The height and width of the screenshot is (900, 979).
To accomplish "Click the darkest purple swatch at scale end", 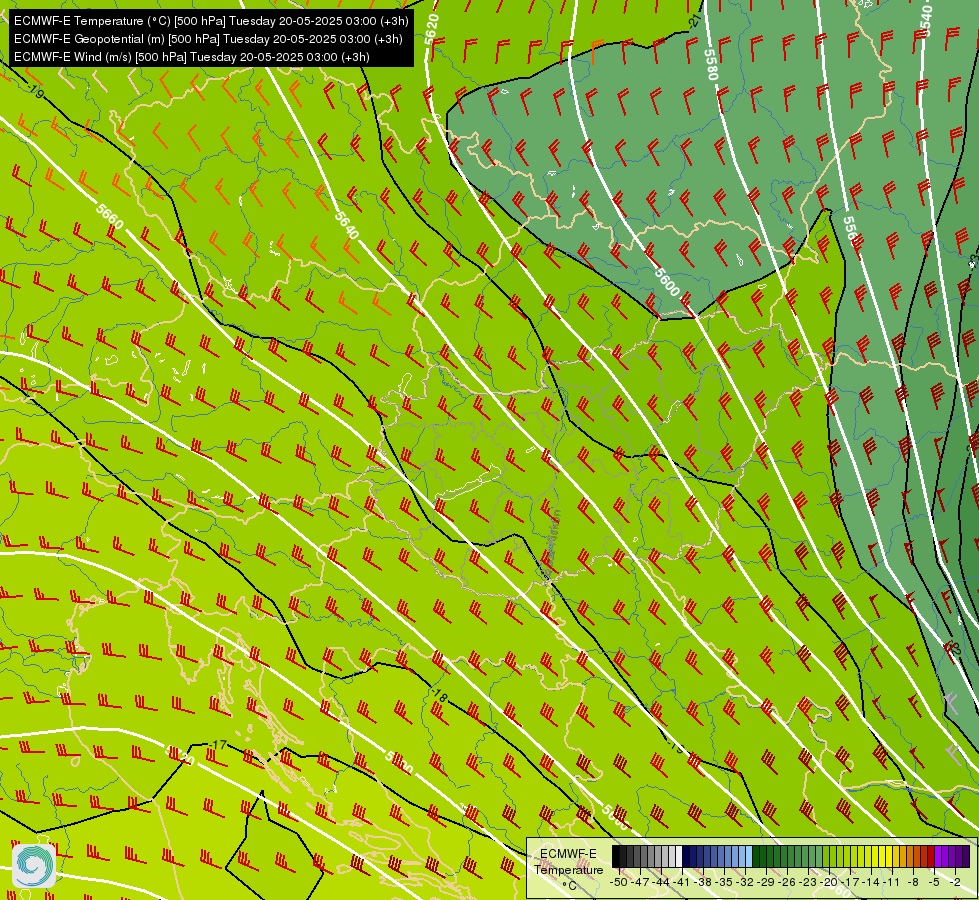I will point(966,856).
